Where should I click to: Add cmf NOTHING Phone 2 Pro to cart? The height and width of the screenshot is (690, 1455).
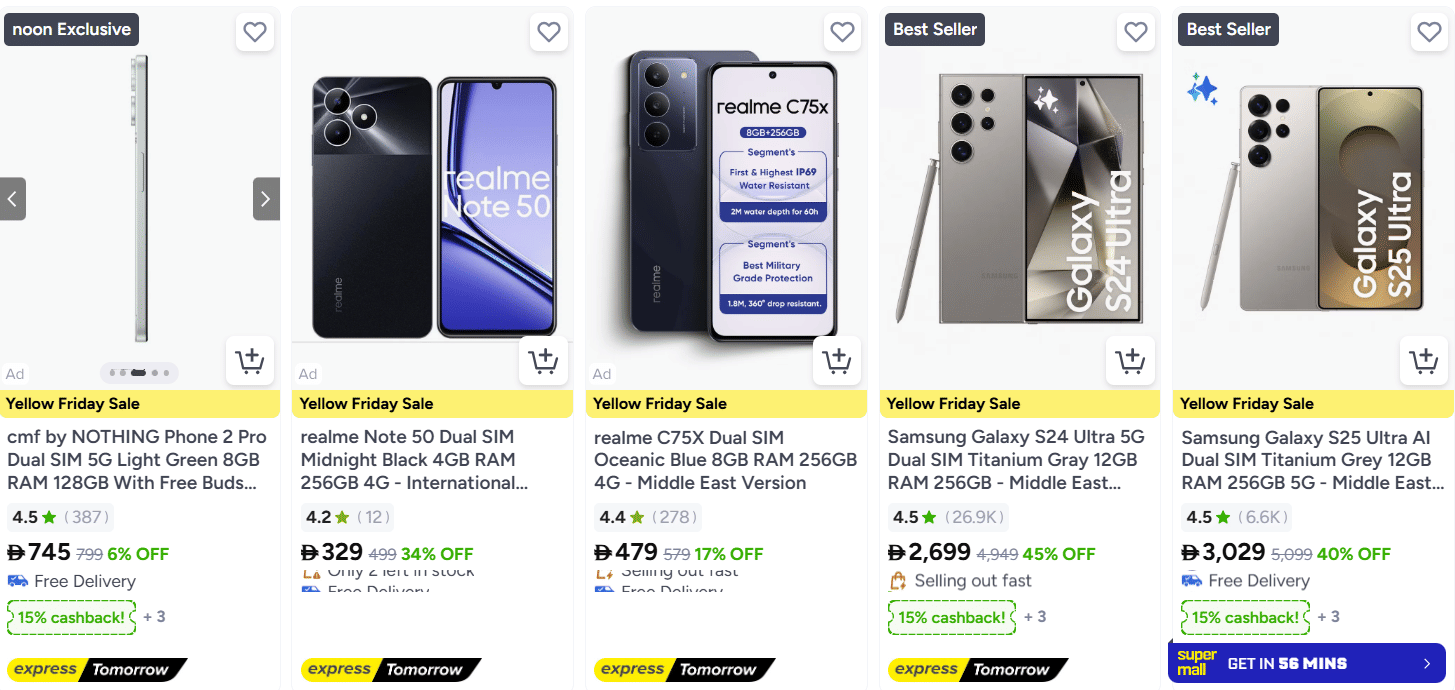pos(250,360)
